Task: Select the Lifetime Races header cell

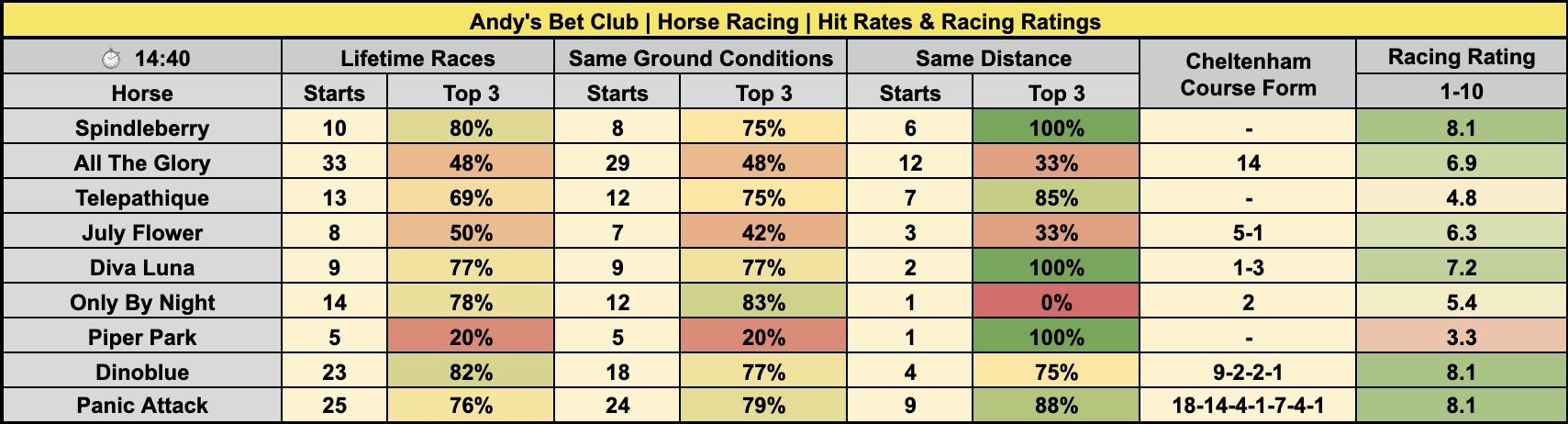Action: point(417,59)
